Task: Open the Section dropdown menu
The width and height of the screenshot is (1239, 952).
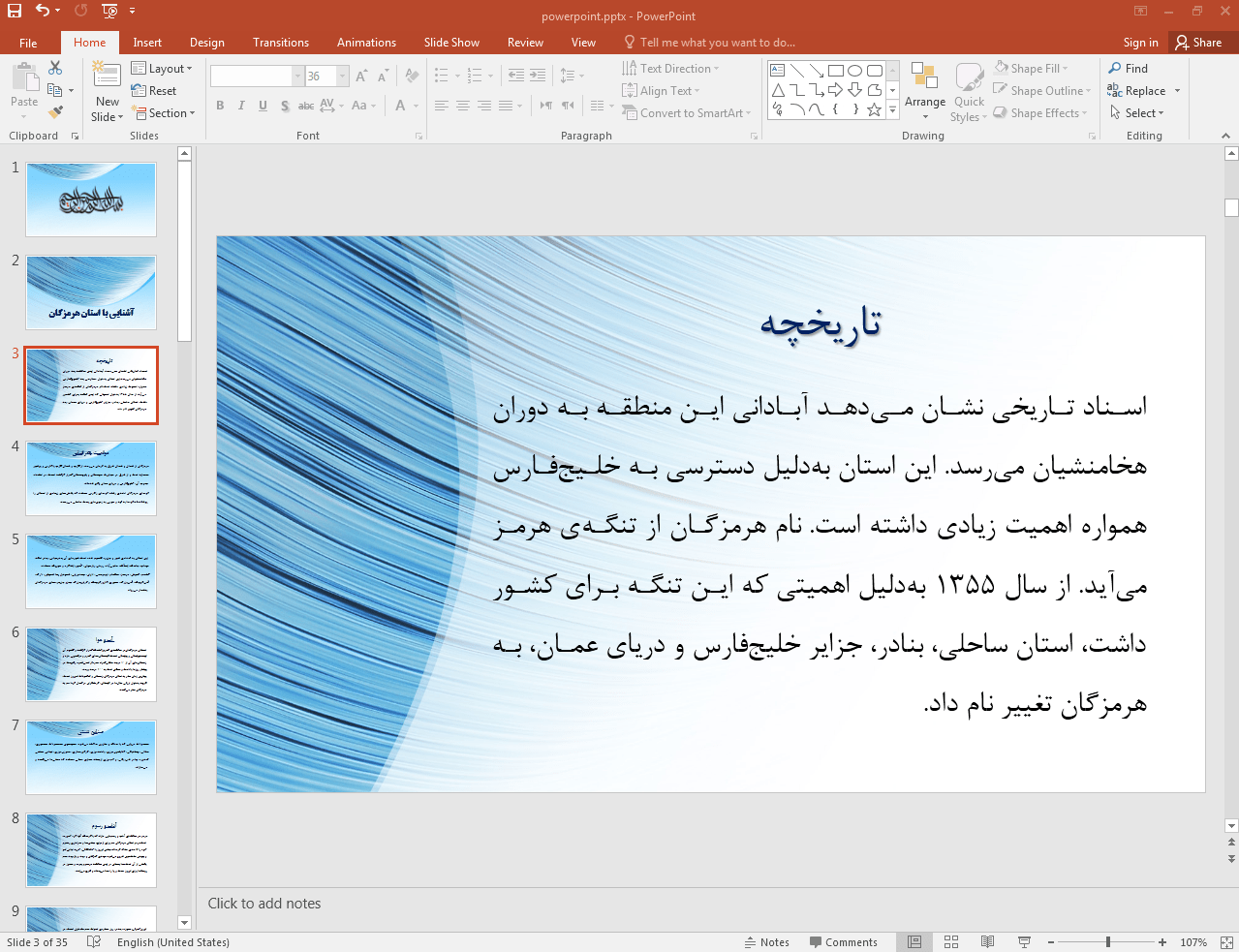Action: pyautogui.click(x=164, y=113)
